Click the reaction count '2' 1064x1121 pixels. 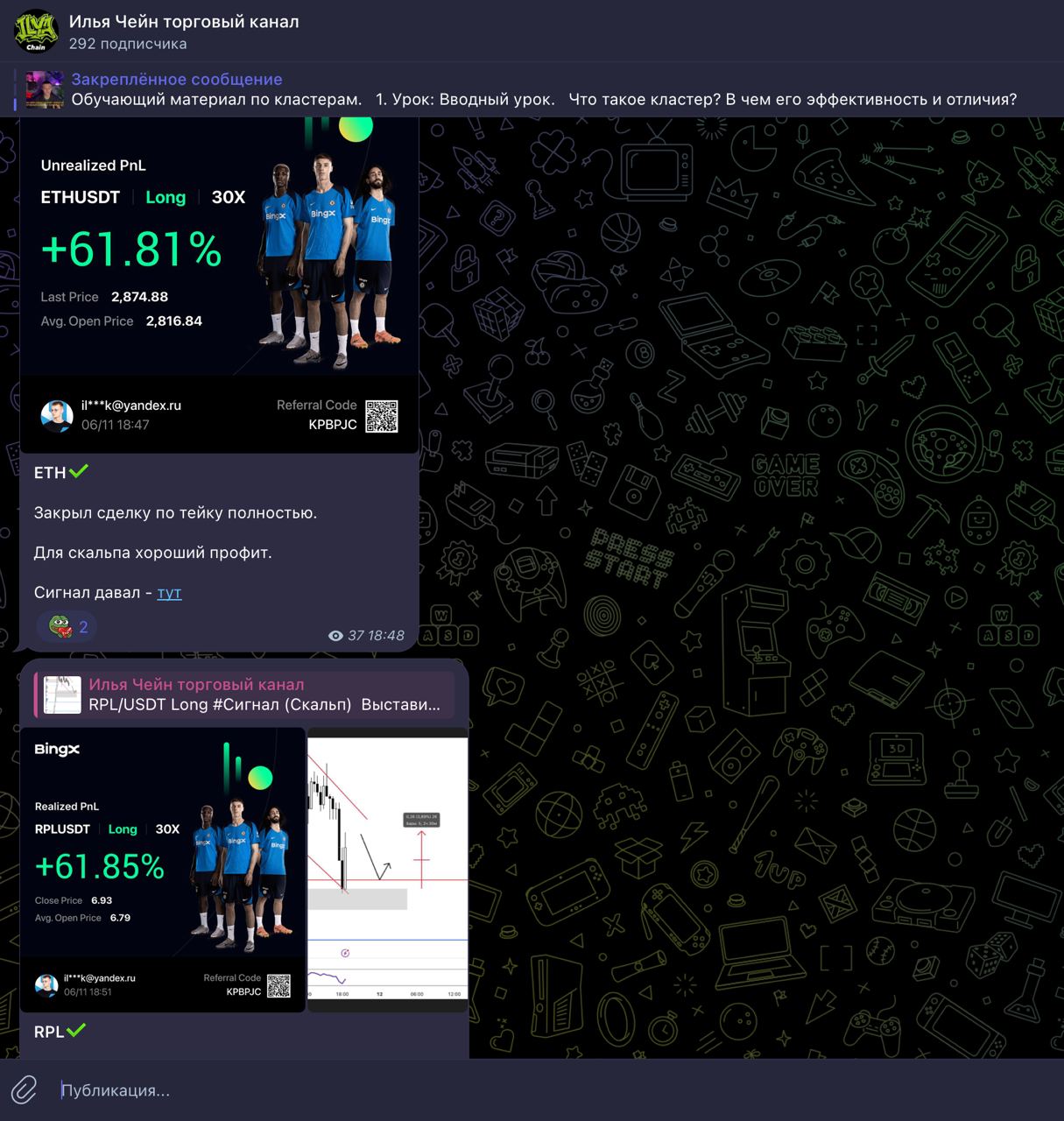point(83,627)
